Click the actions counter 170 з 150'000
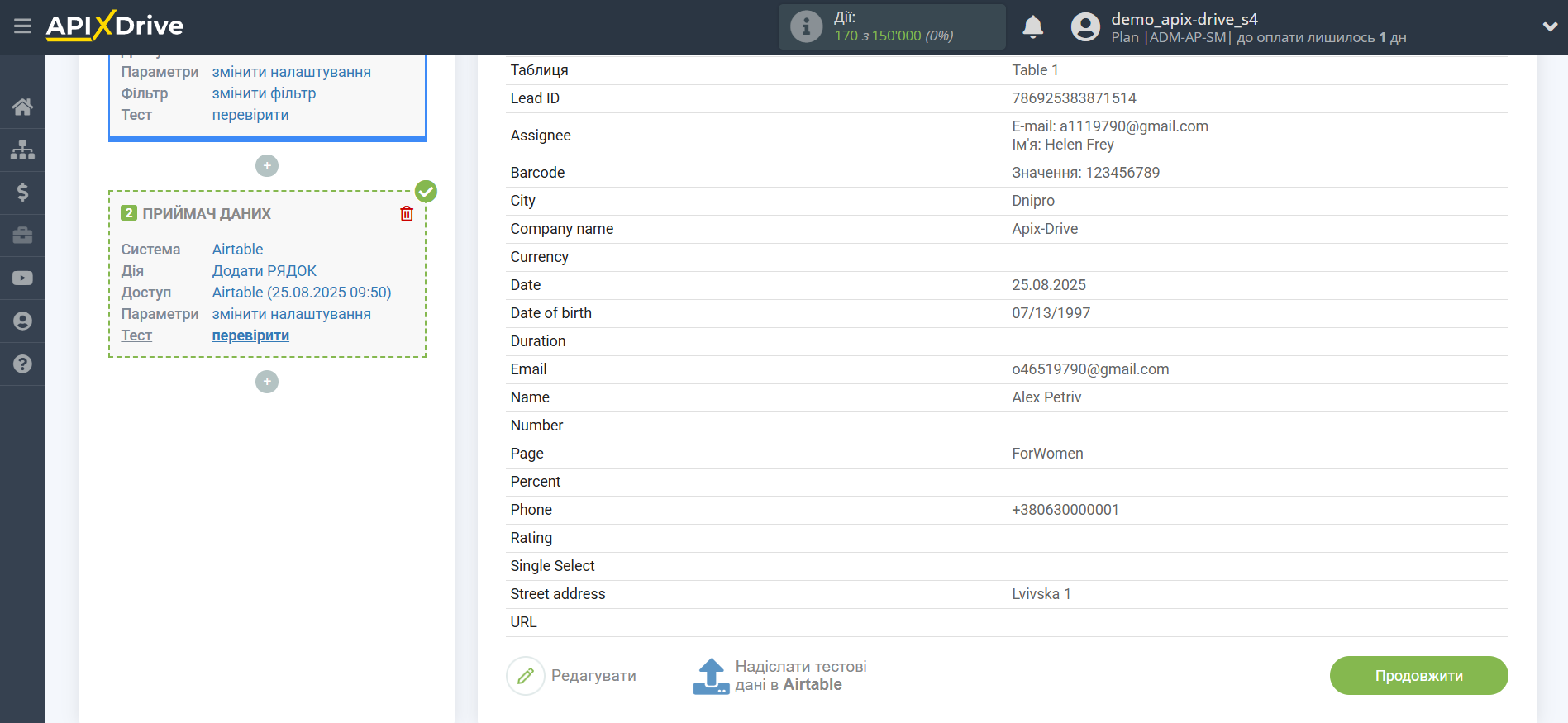The height and width of the screenshot is (723, 1568). pos(894,36)
